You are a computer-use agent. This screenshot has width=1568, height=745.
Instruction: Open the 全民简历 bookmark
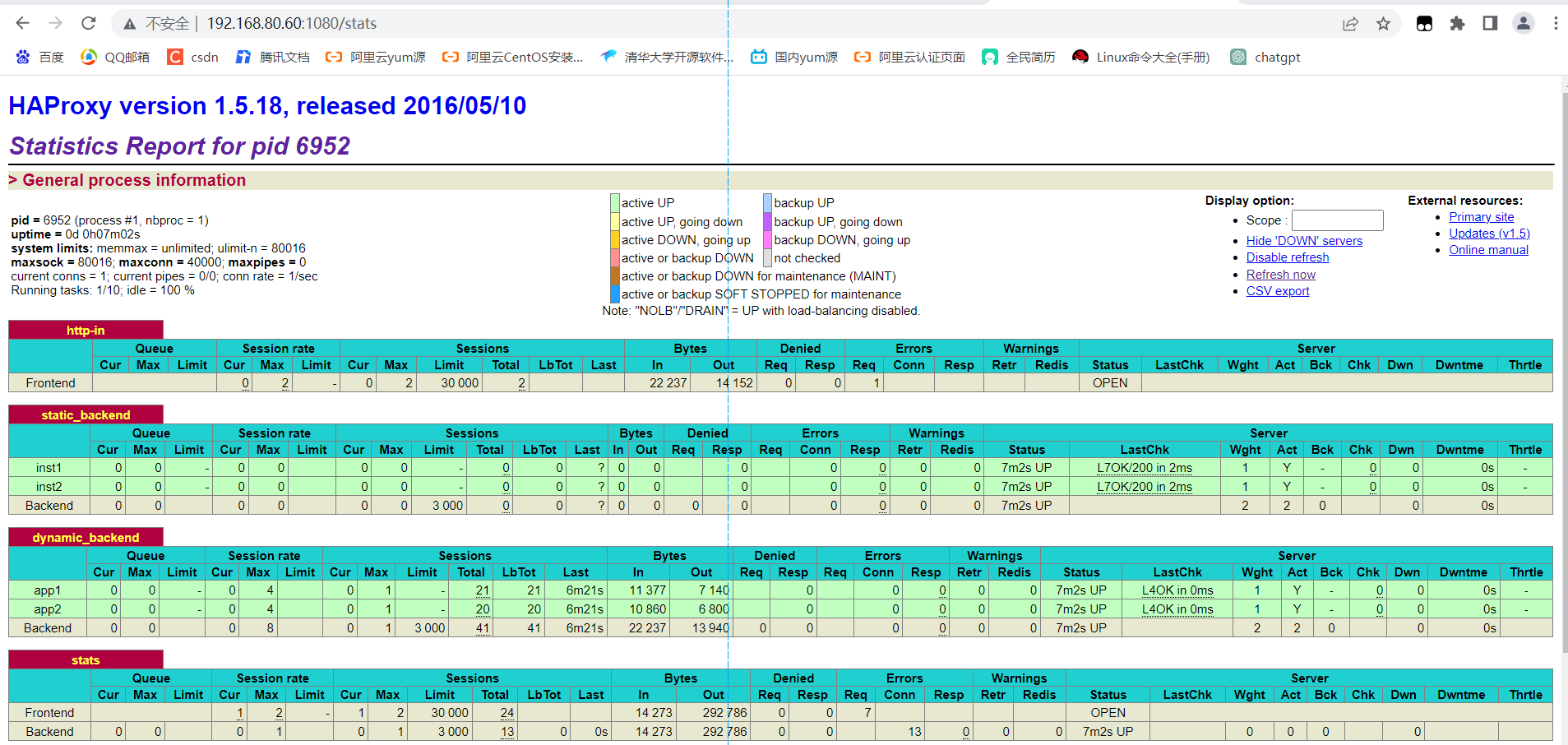(1019, 57)
